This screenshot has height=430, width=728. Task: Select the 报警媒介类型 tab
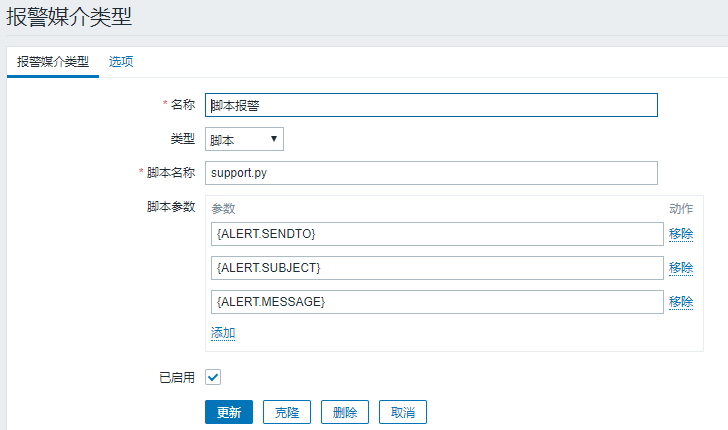coord(53,61)
